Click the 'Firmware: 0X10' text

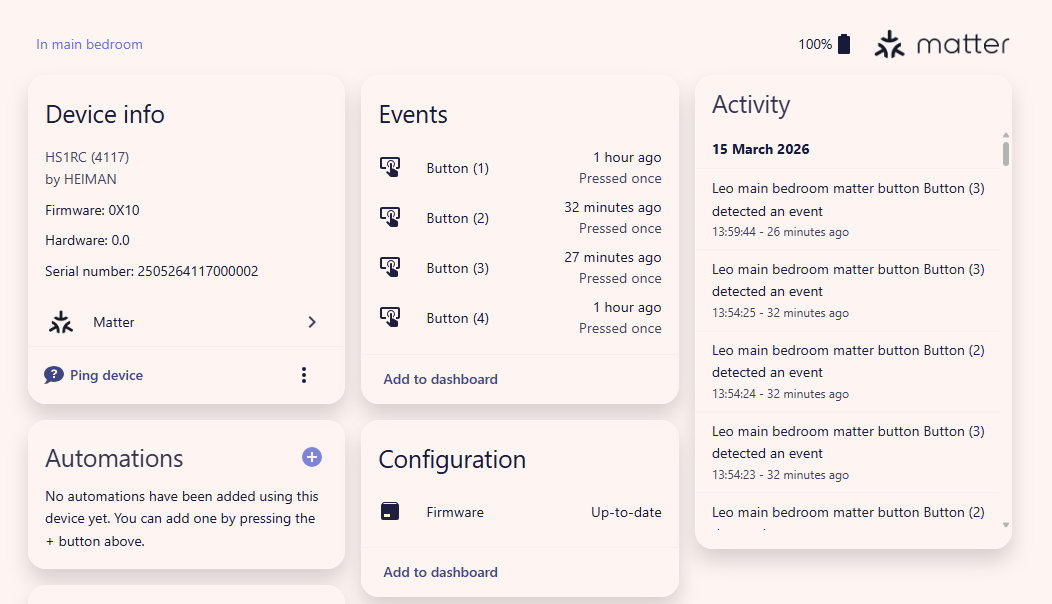93,210
